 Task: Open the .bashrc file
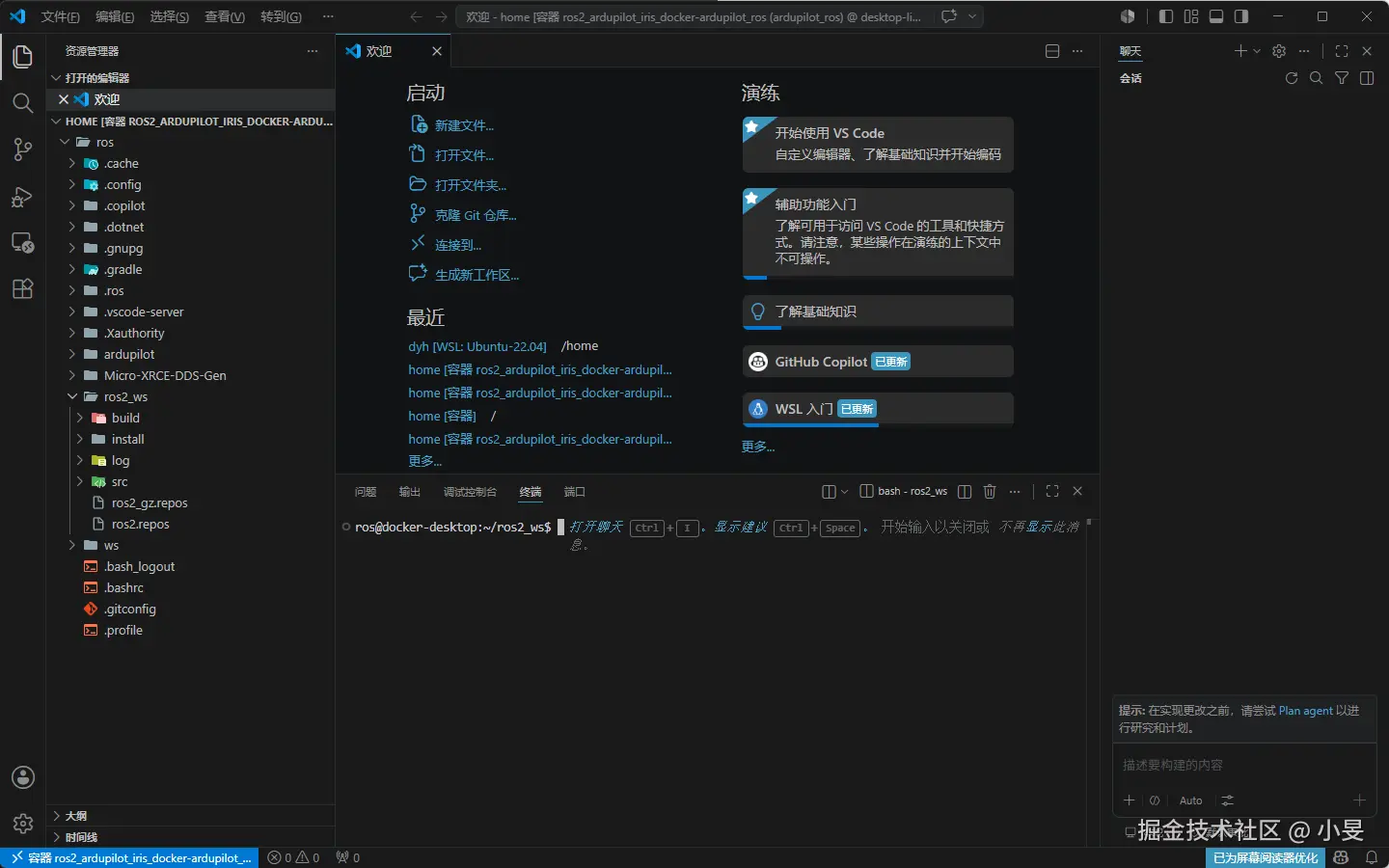pos(124,588)
